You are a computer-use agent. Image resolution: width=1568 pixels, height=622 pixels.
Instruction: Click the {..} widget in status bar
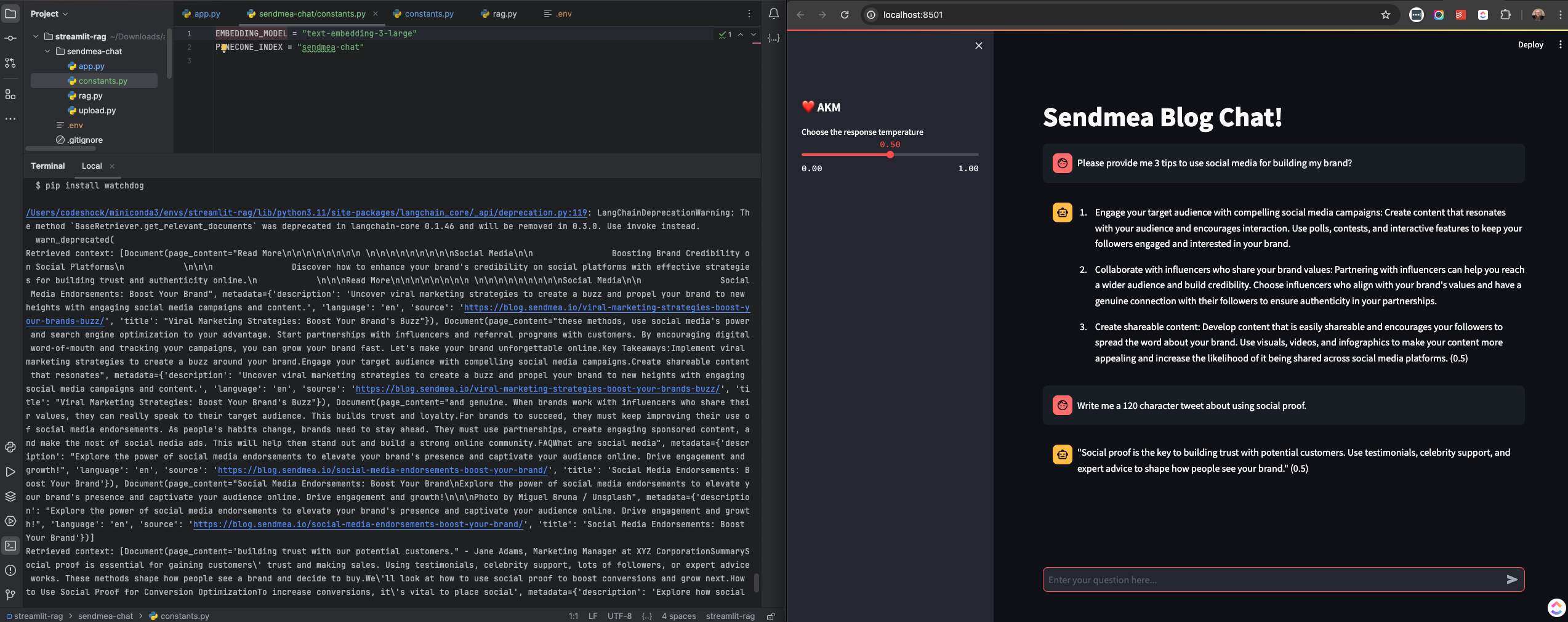pos(646,616)
